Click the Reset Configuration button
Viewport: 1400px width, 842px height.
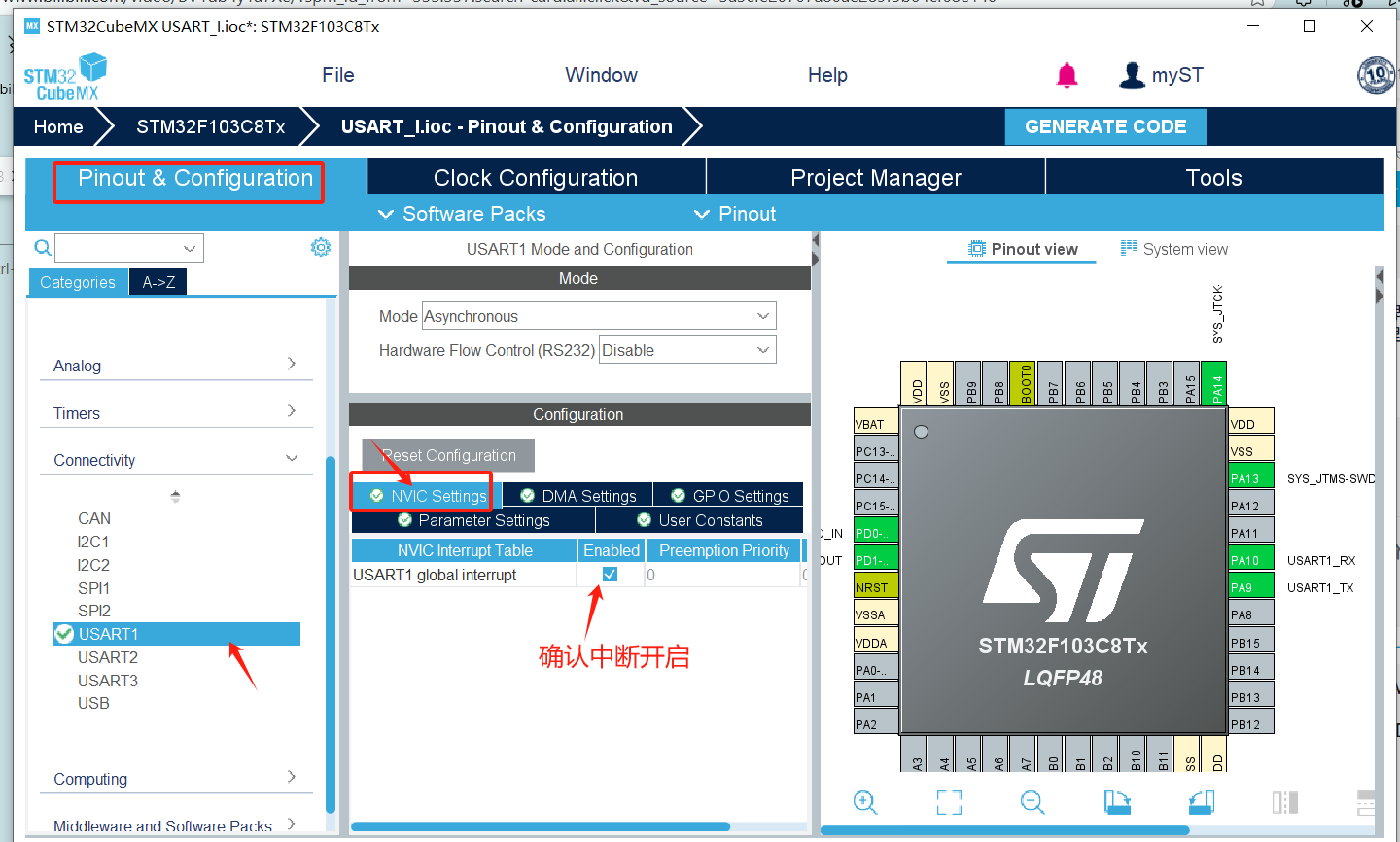(x=448, y=455)
